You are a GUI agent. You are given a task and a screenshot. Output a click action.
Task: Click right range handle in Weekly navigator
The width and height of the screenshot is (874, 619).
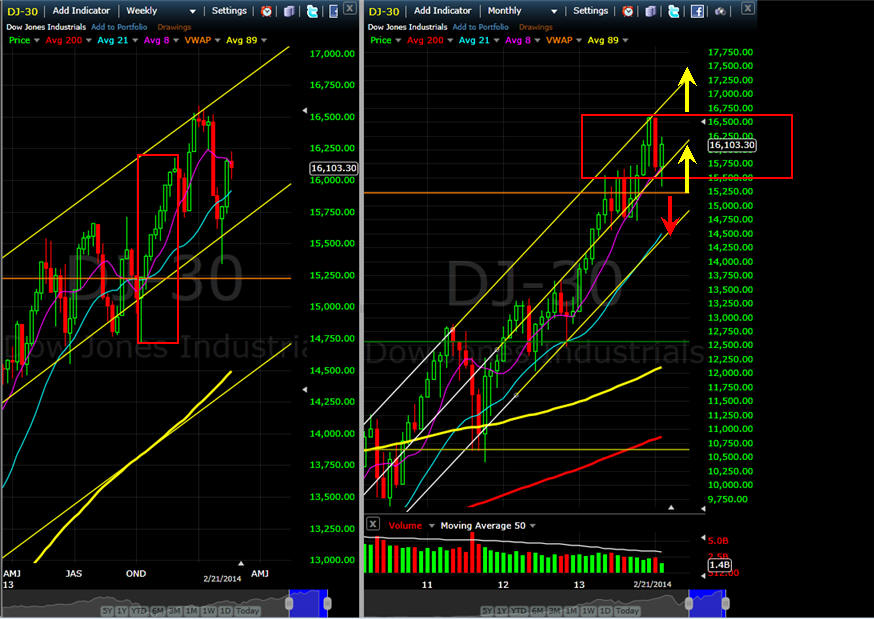point(327,604)
